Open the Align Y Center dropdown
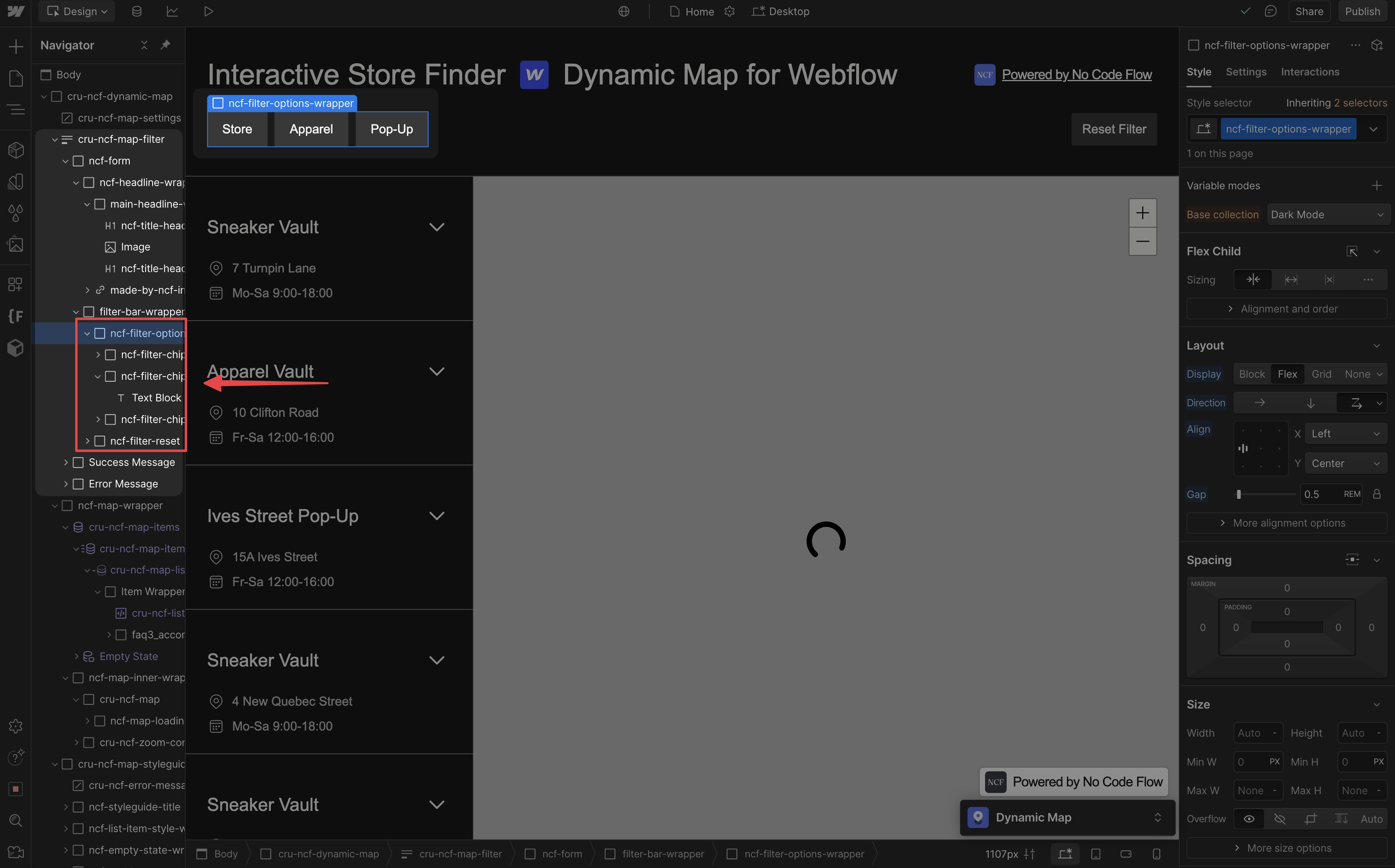This screenshot has width=1395, height=868. pyautogui.click(x=1346, y=463)
